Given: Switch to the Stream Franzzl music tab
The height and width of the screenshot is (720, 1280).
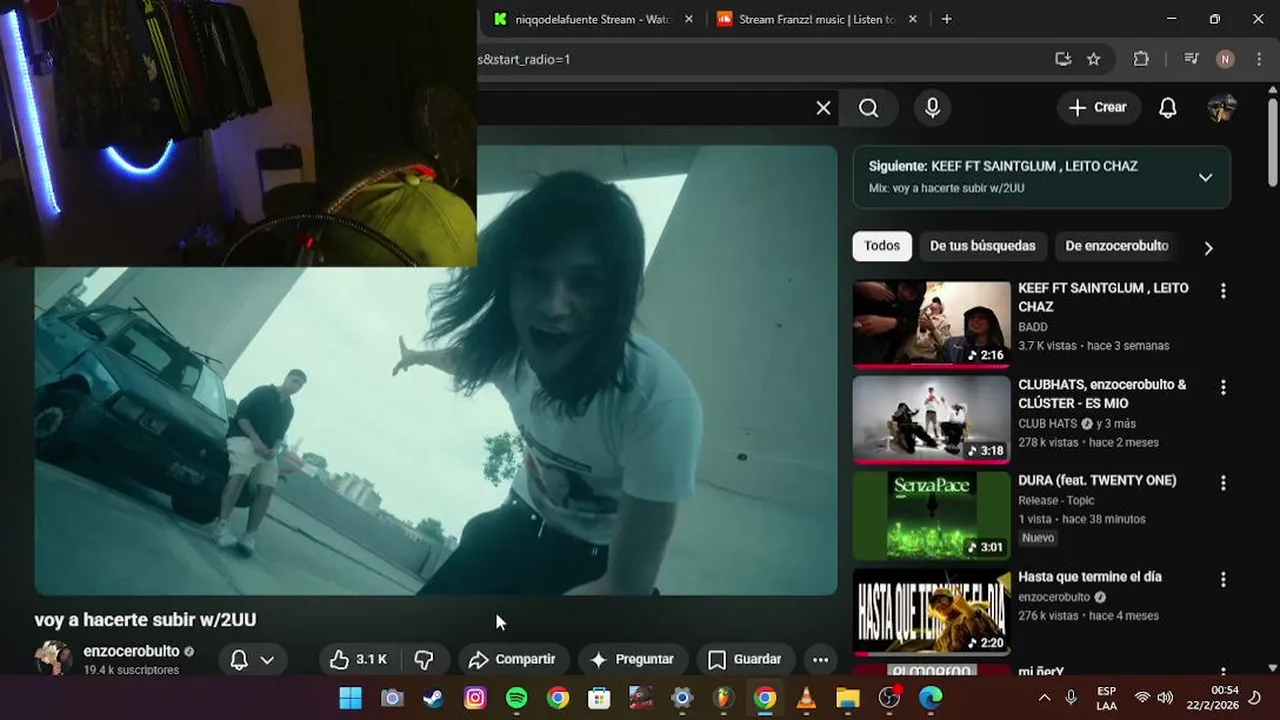Looking at the screenshot, I should (815, 19).
